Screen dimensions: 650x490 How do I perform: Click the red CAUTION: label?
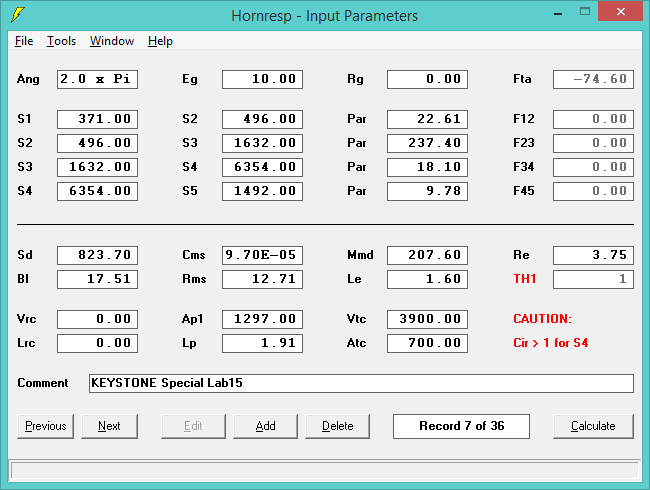[x=542, y=319]
